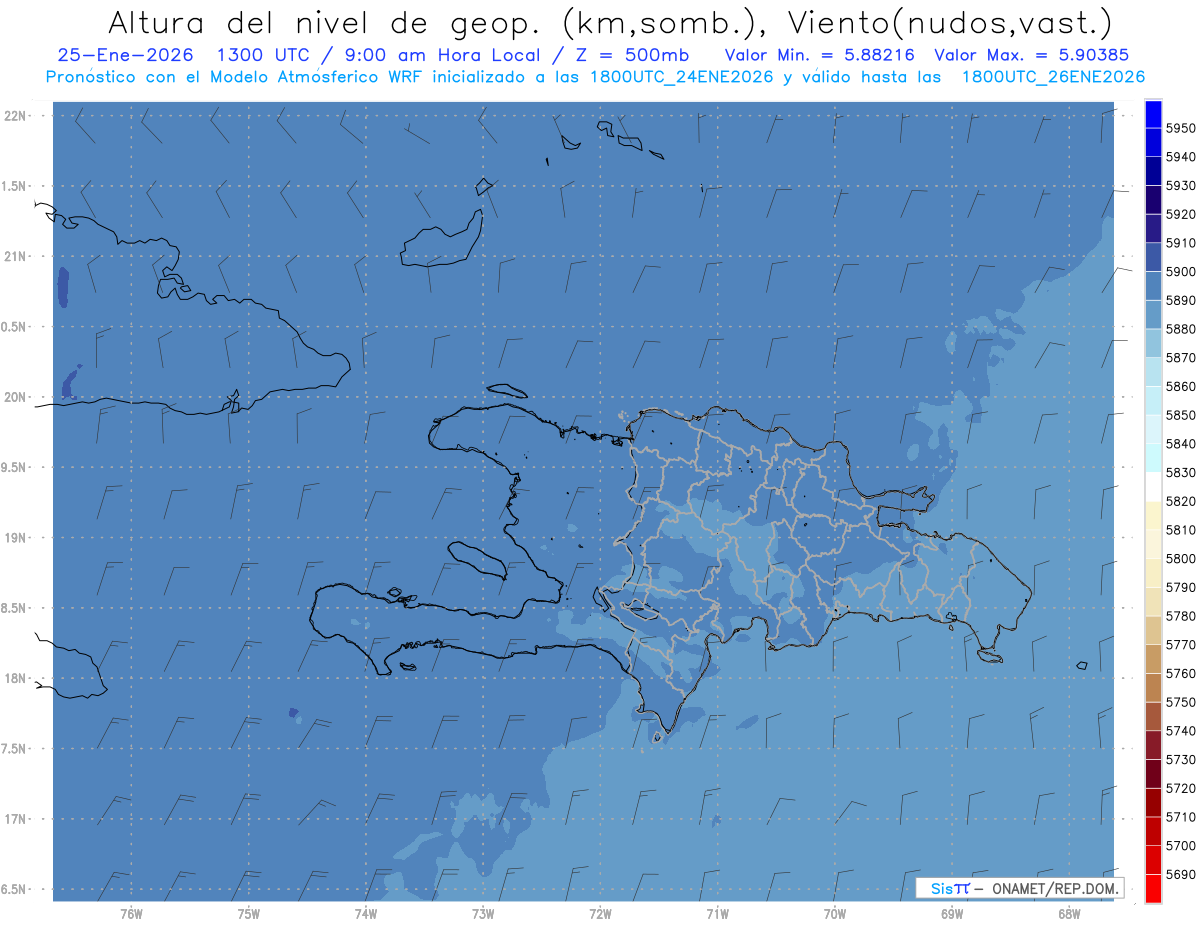
Task: Click the '70W' longitude axis label
Action: tap(835, 914)
